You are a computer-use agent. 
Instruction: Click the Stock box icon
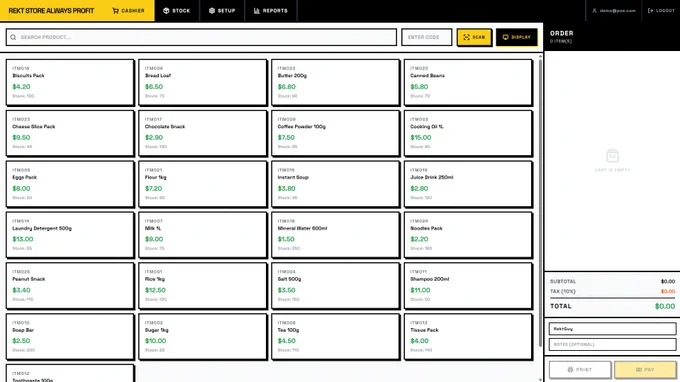[x=166, y=11]
